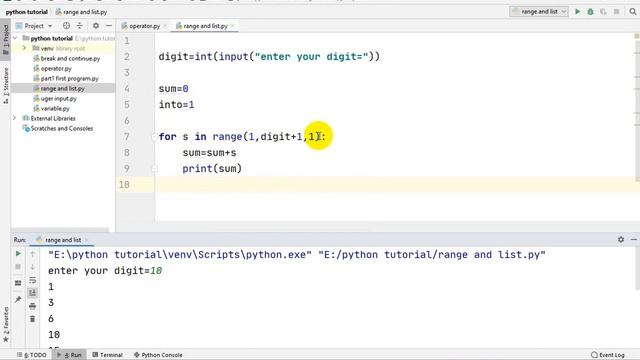This screenshot has width=640, height=360.
Task: Expand the venv folder
Action: (x=24, y=48)
